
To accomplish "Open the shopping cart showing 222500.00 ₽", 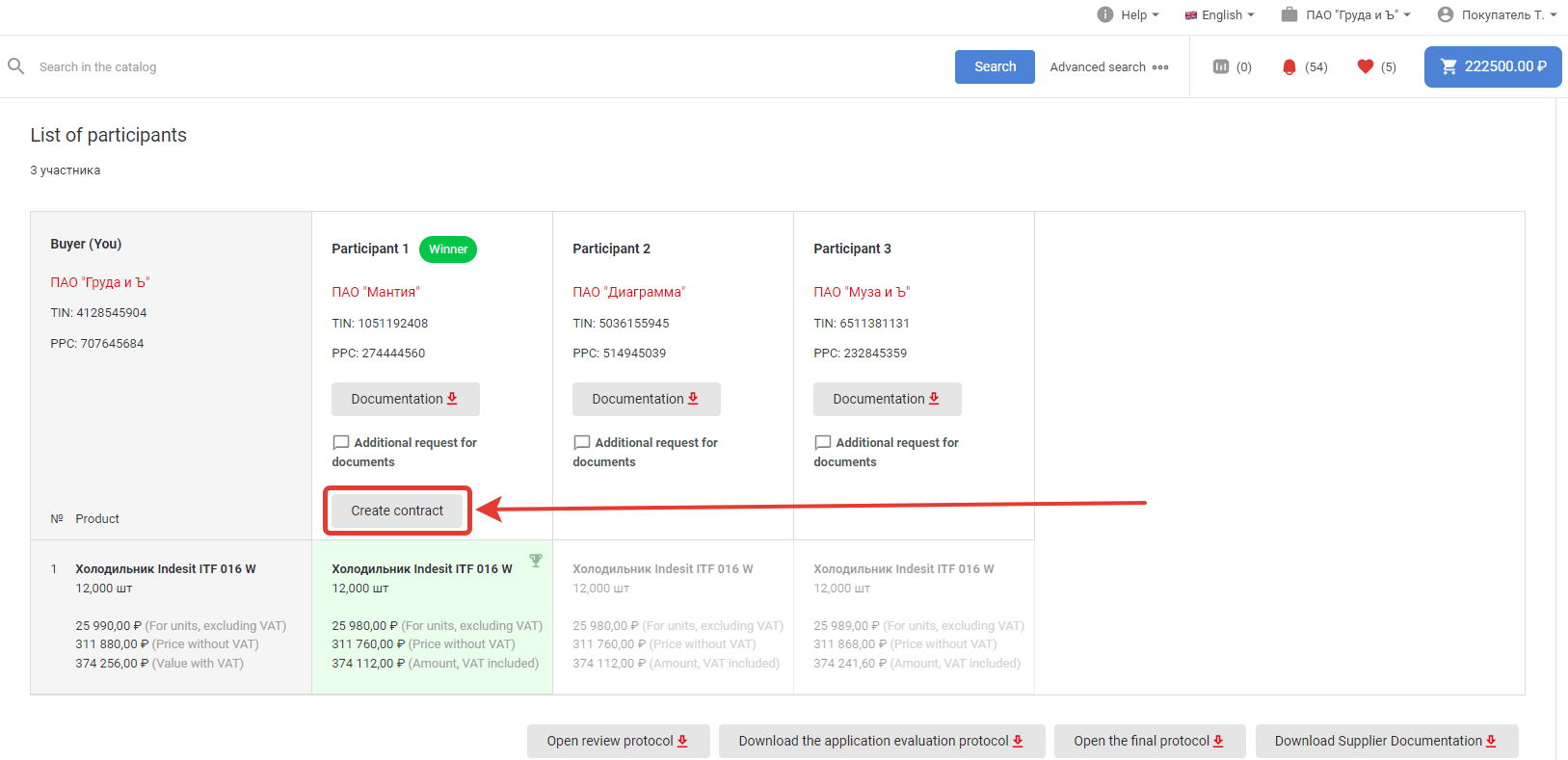I will pos(1492,66).
